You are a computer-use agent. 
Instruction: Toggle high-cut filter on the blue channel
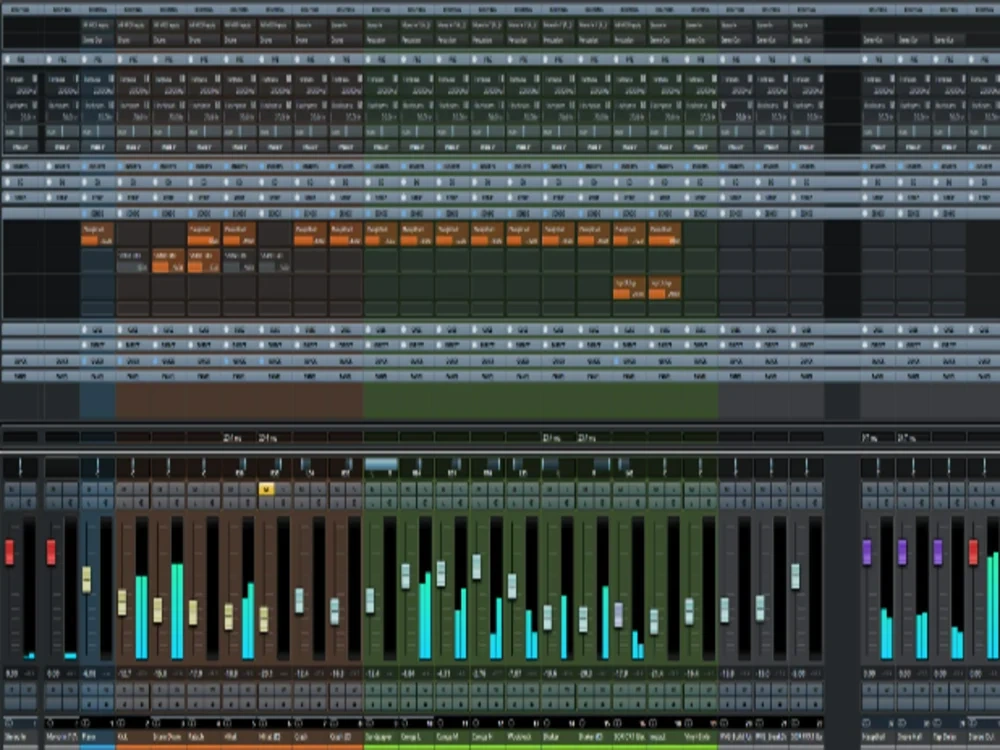(x=98, y=85)
